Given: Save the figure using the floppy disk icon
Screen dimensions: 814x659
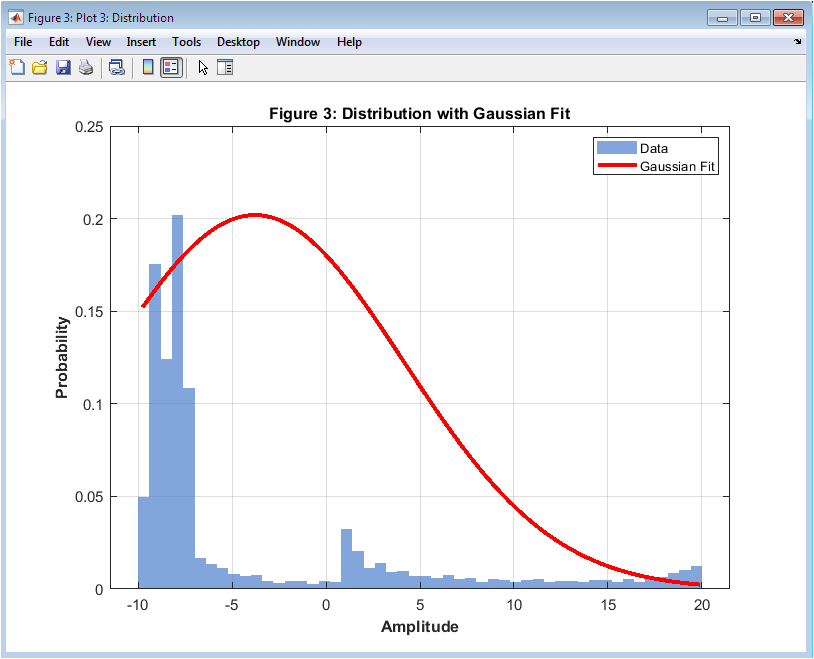Looking at the screenshot, I should (x=63, y=68).
